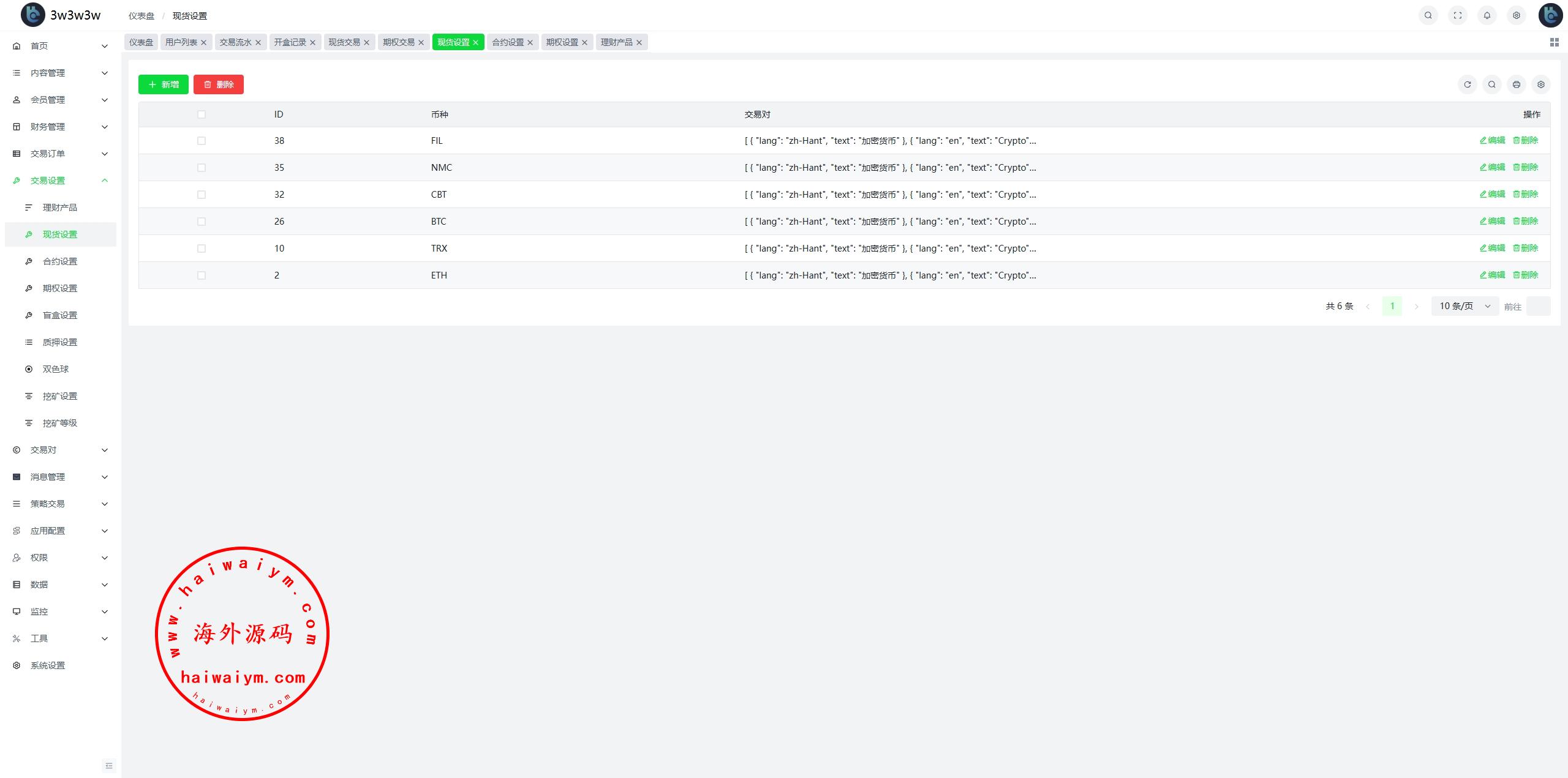Screen dimensions: 1568x778
Task: Toggle fullscreen mode icon in header
Action: coord(1457,15)
